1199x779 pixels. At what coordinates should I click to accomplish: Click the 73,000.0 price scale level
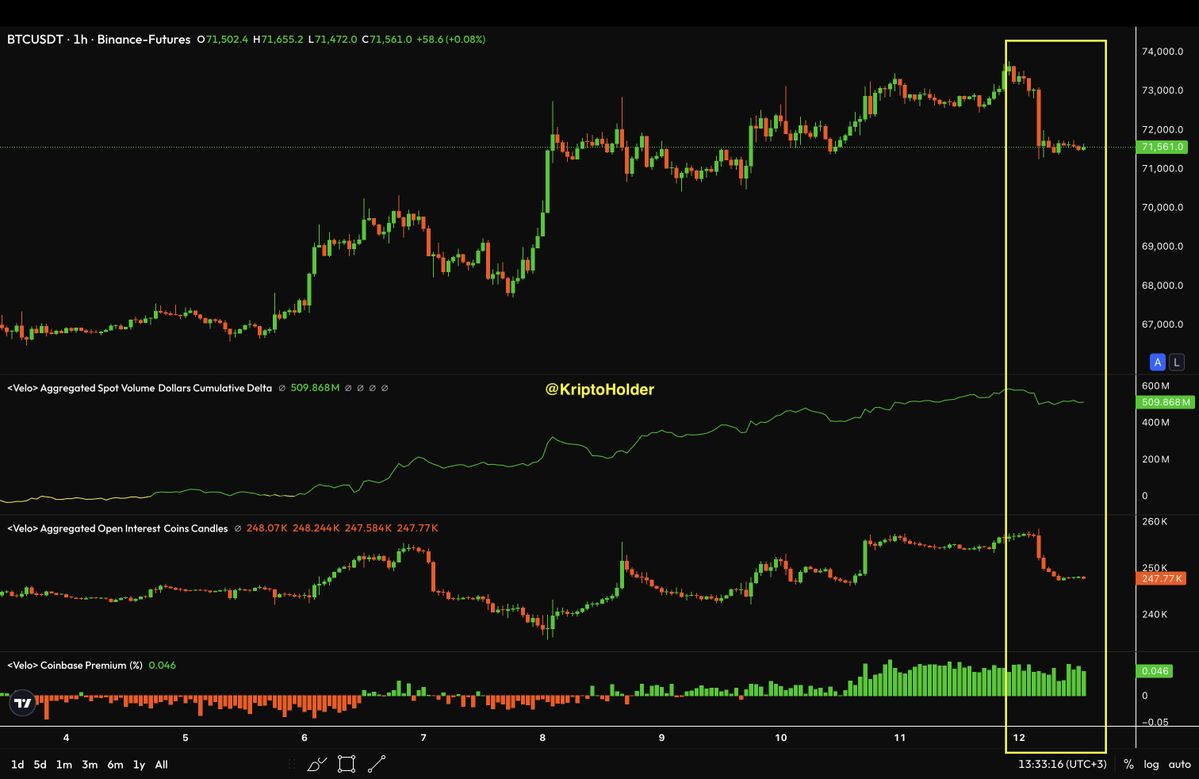(x=1162, y=90)
